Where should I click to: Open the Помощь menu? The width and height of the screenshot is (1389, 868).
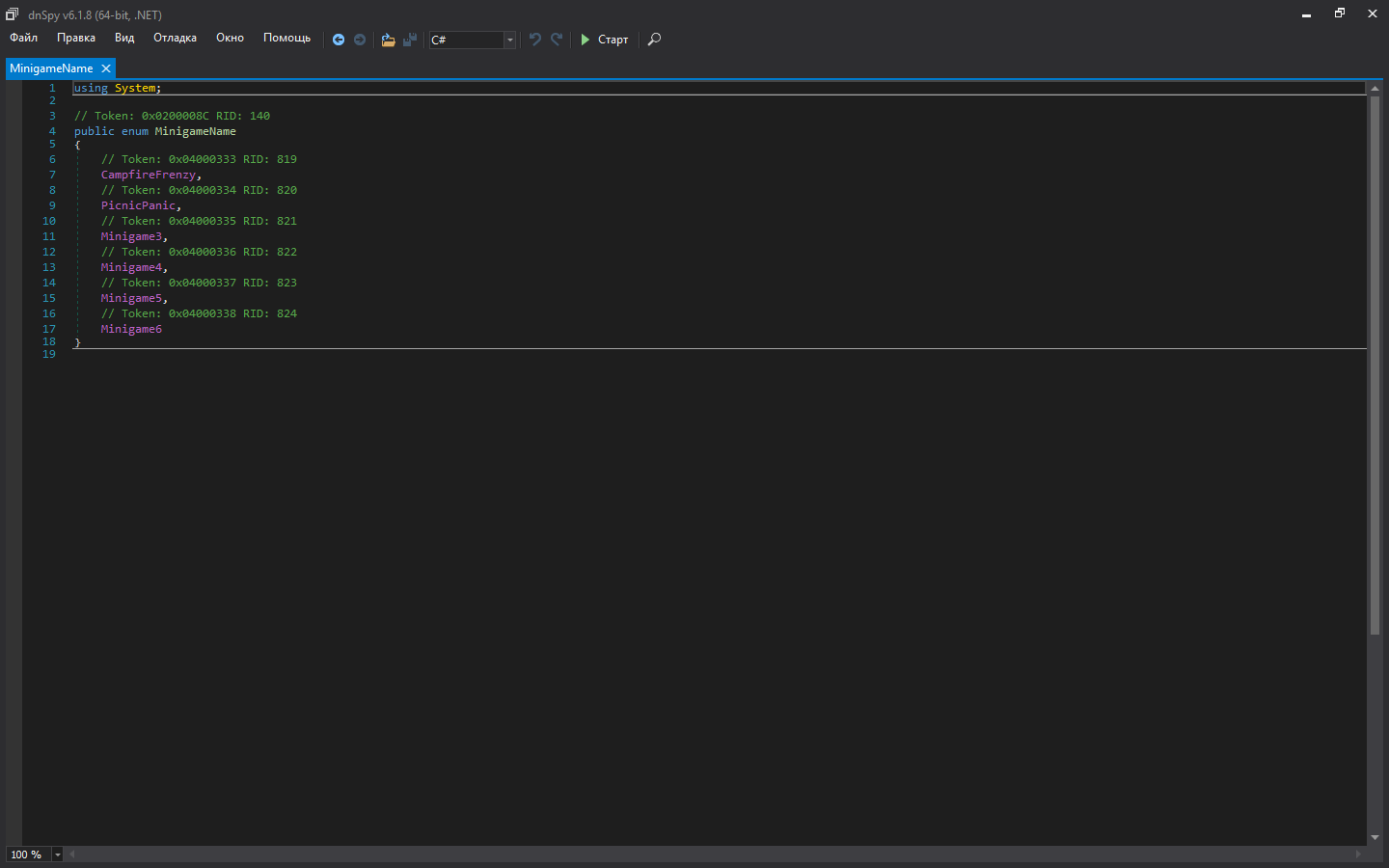pos(287,38)
